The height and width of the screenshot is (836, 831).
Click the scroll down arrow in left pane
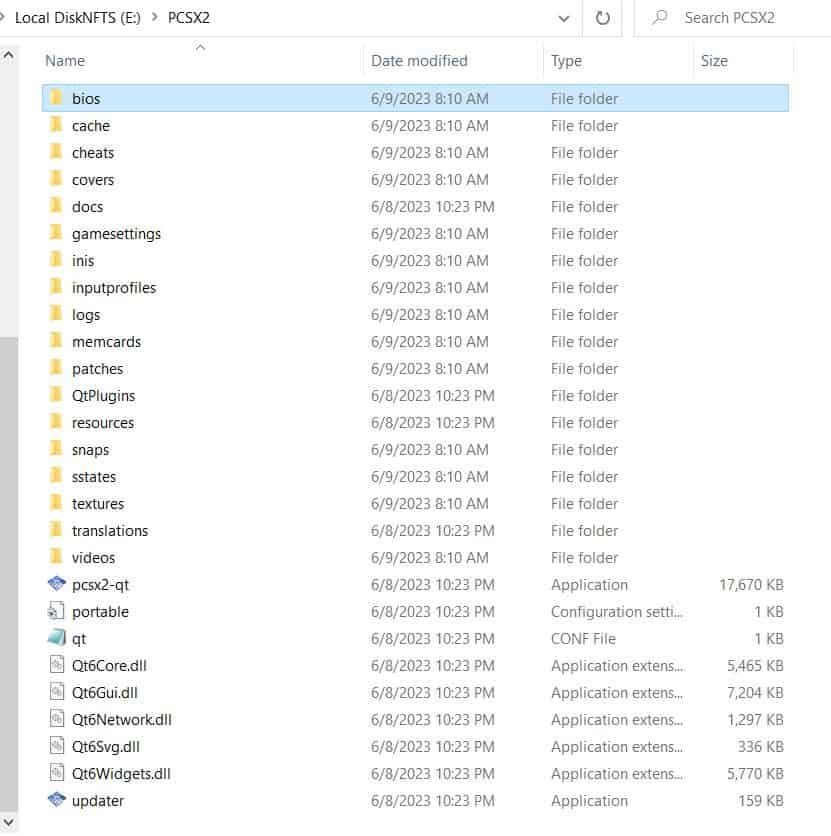(9, 822)
